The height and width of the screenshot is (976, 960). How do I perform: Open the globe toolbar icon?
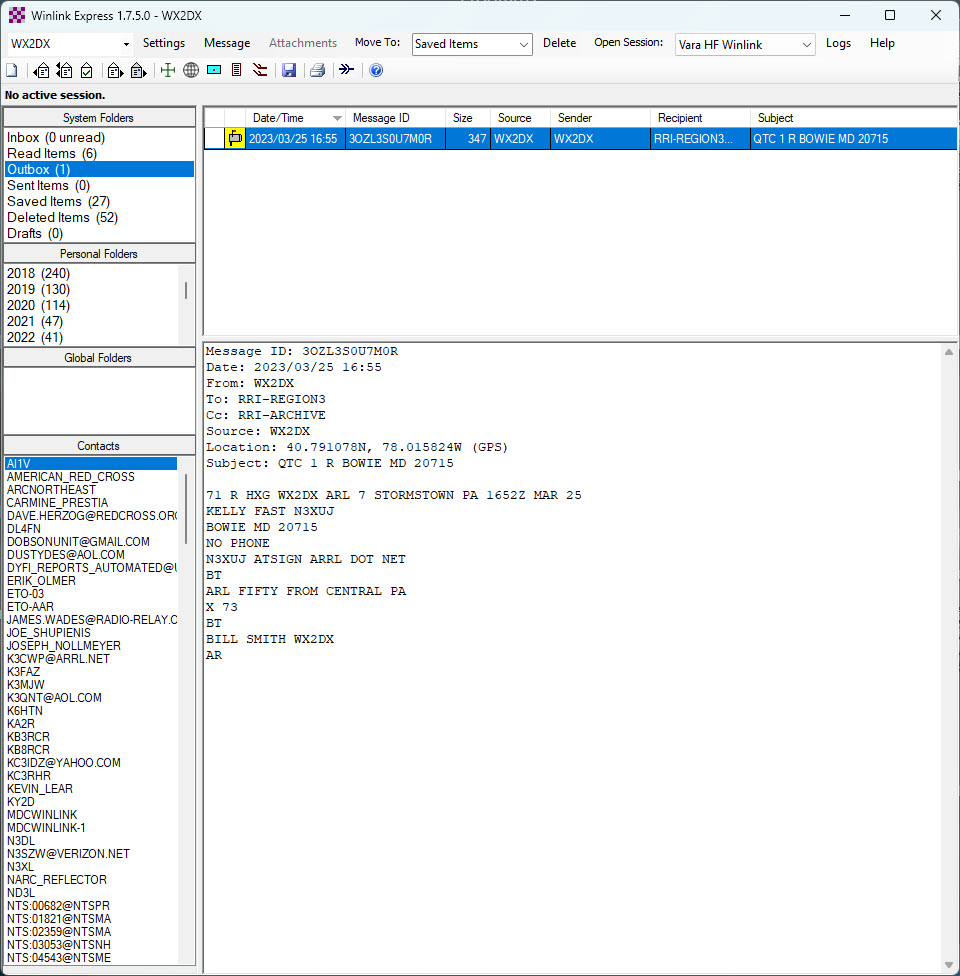tap(191, 70)
